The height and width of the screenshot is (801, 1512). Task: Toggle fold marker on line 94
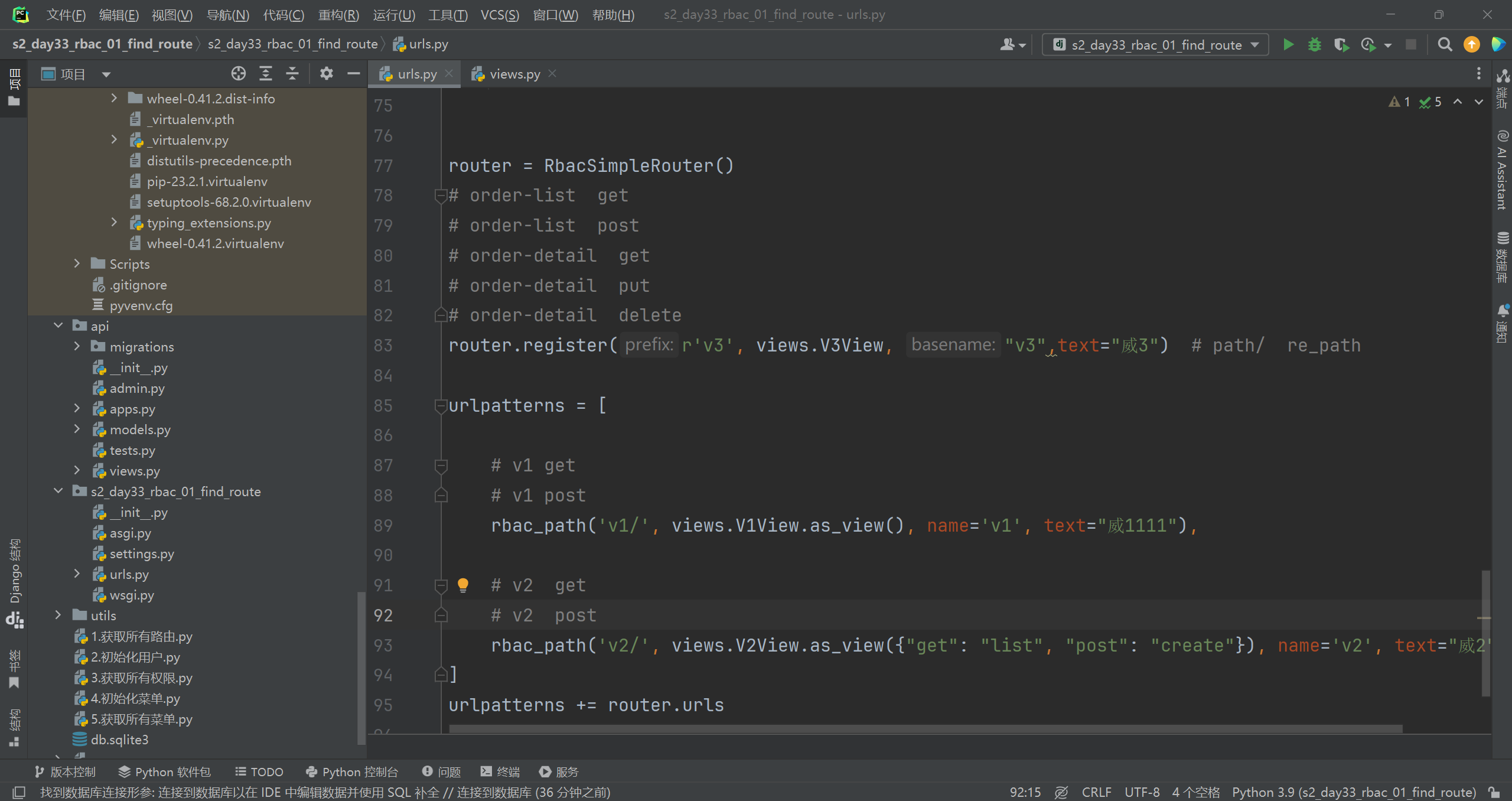(441, 675)
